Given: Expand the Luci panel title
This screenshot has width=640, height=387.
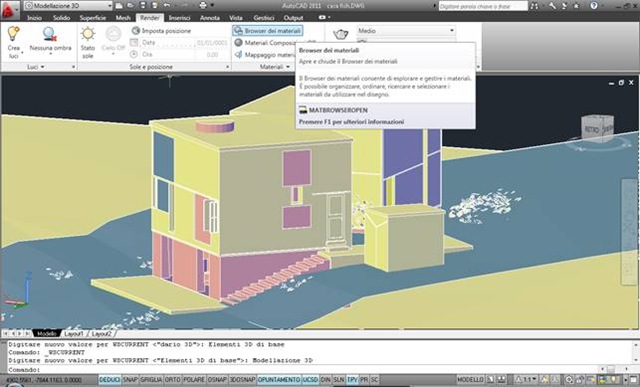Looking at the screenshot, I should (36, 67).
